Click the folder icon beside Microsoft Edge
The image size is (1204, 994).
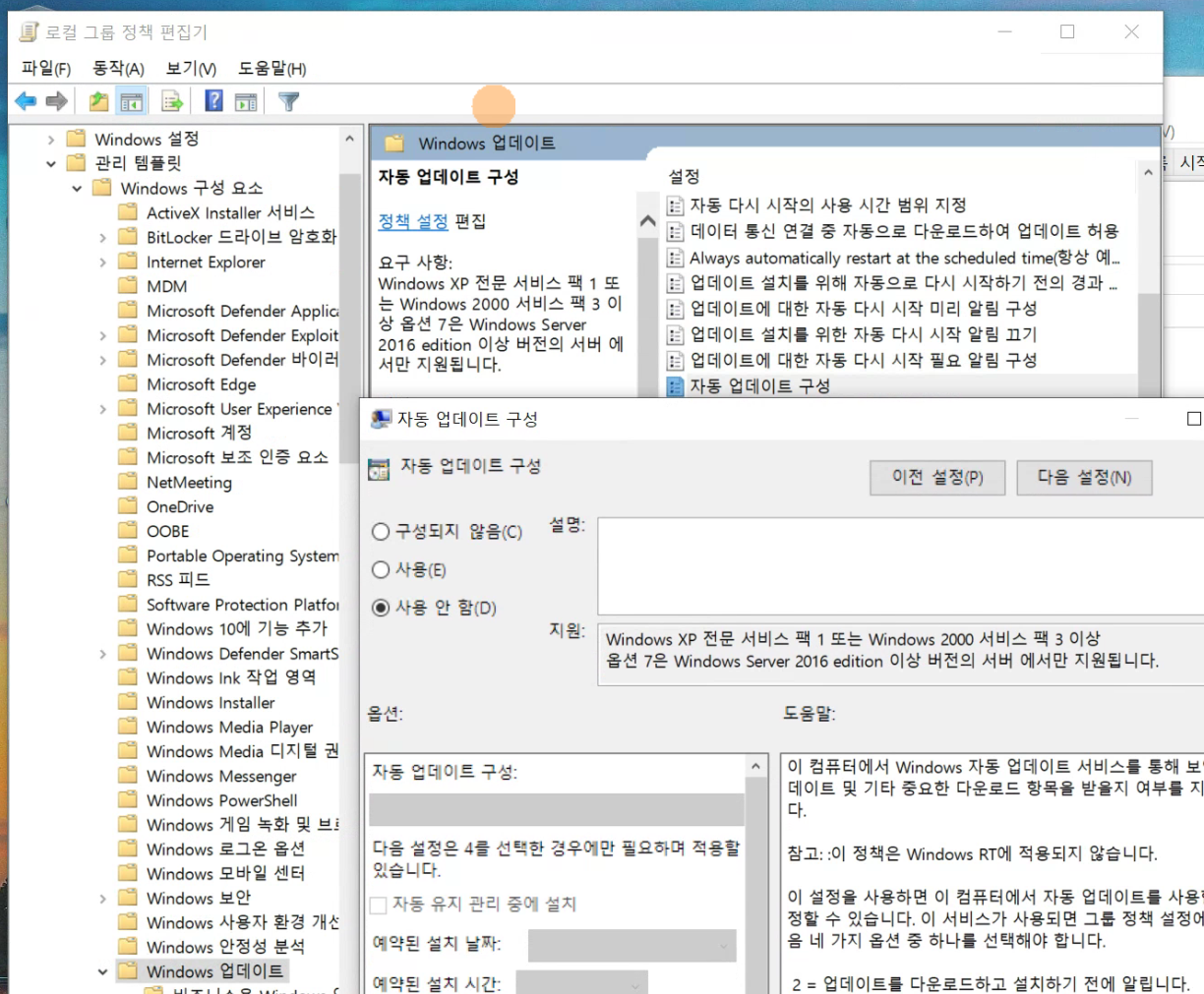pos(128,384)
